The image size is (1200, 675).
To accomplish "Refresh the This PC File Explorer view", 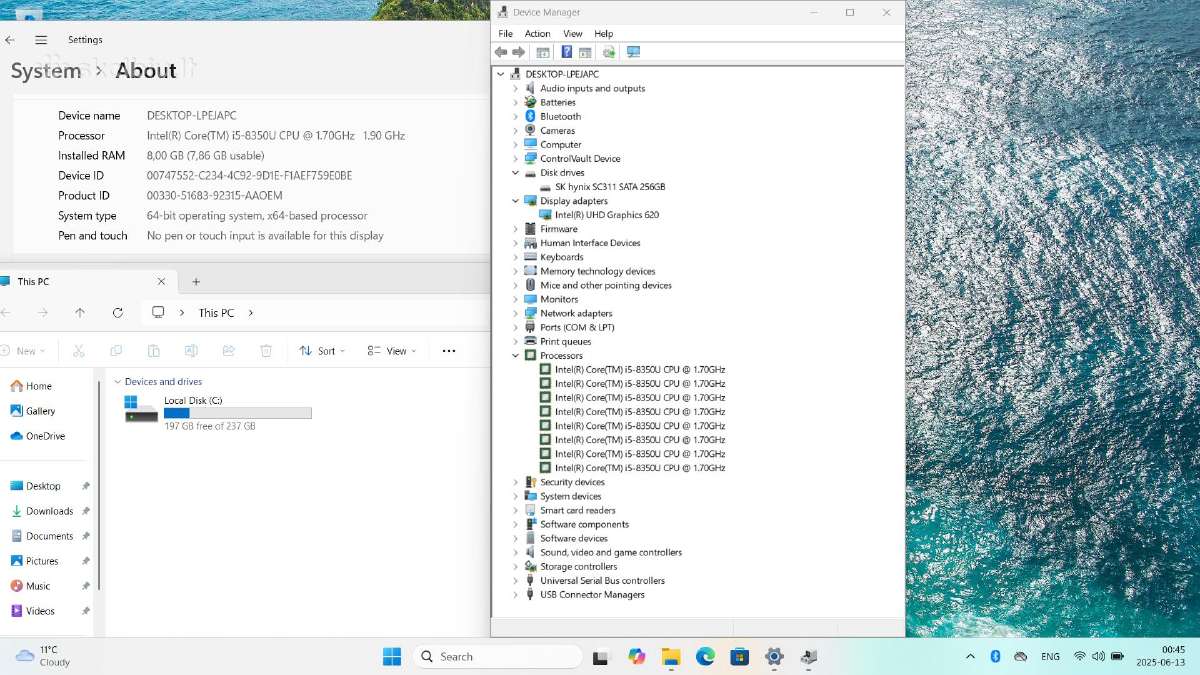I will (x=118, y=313).
